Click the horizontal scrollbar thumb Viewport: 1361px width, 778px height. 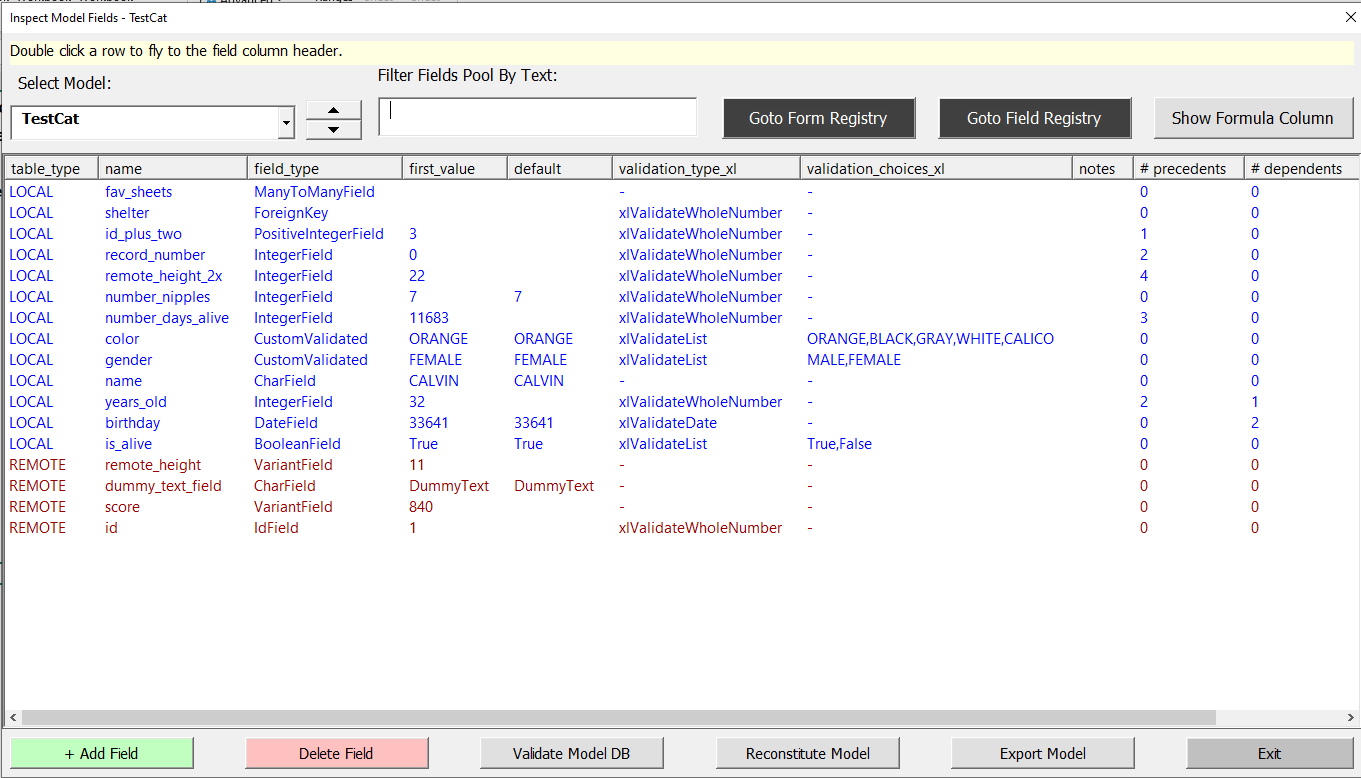(618, 717)
